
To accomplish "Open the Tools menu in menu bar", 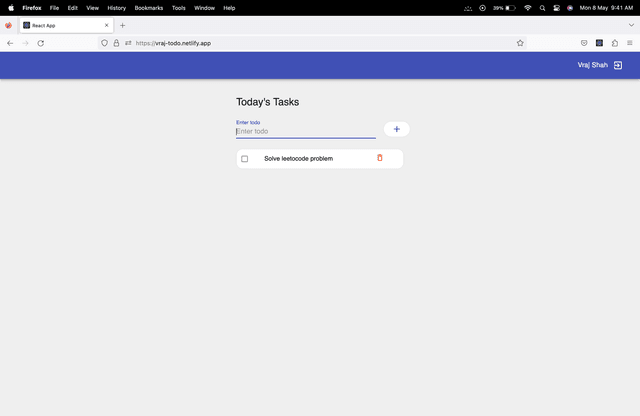I will click(179, 7).
